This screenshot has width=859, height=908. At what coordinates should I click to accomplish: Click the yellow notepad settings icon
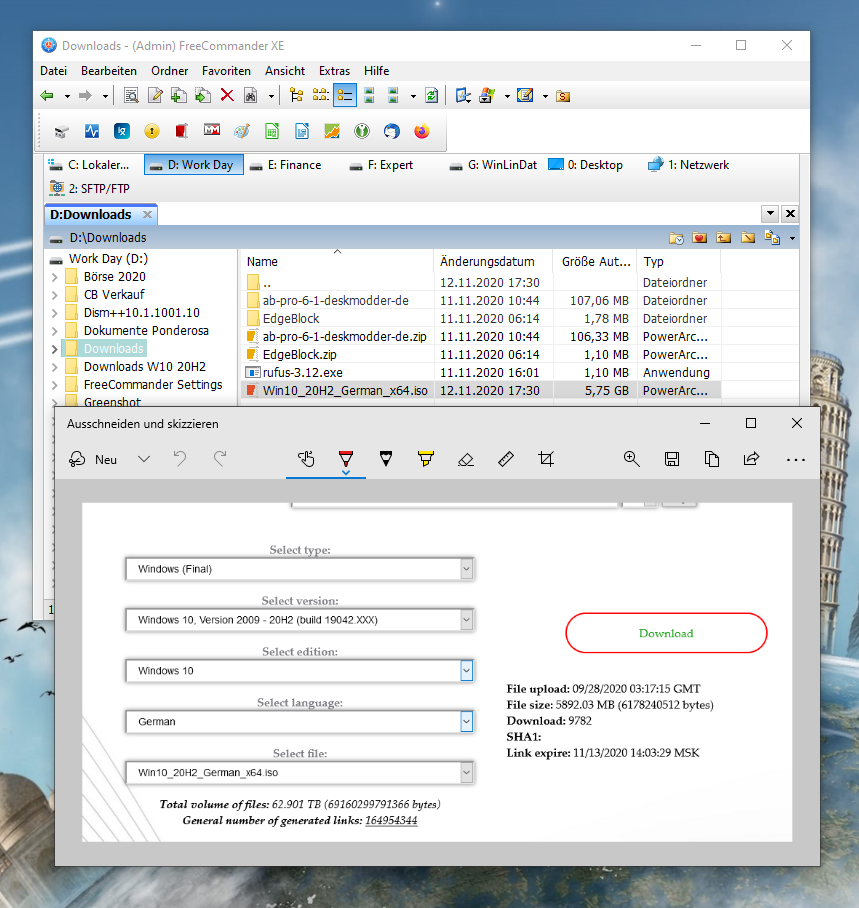tap(525, 96)
